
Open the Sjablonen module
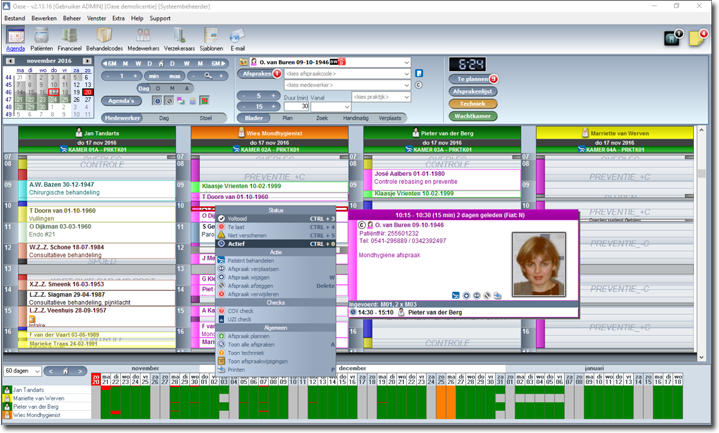(211, 39)
